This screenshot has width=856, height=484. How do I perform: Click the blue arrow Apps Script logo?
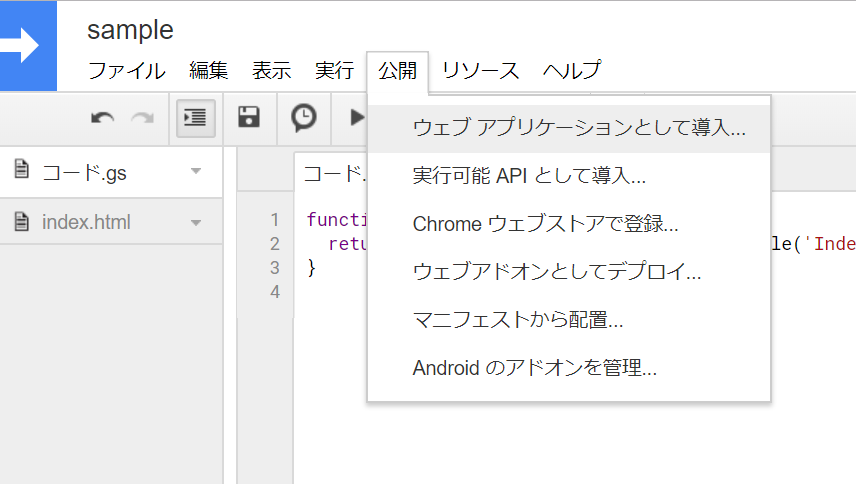click(x=28, y=45)
